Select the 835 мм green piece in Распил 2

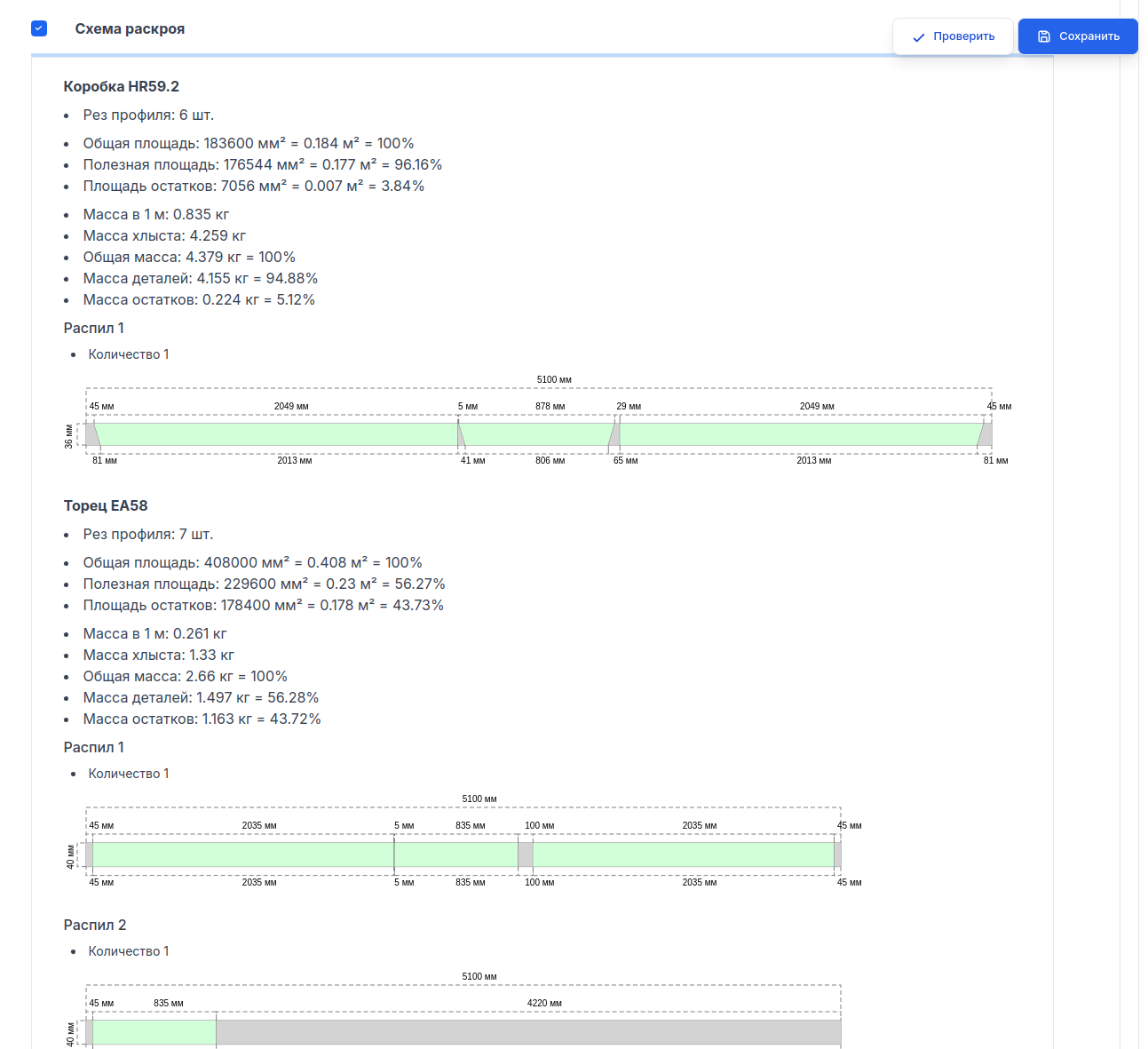click(x=154, y=1032)
